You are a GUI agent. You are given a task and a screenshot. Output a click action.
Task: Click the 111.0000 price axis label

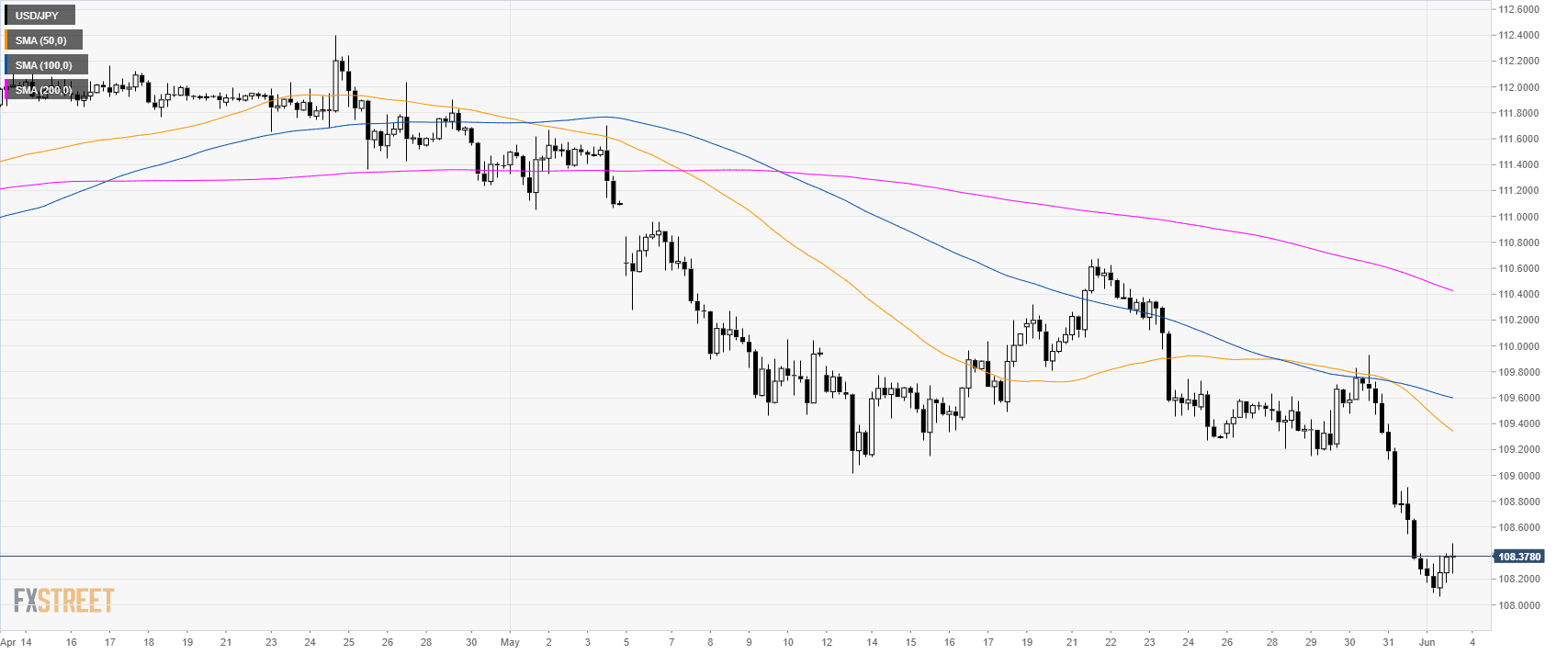point(1518,217)
